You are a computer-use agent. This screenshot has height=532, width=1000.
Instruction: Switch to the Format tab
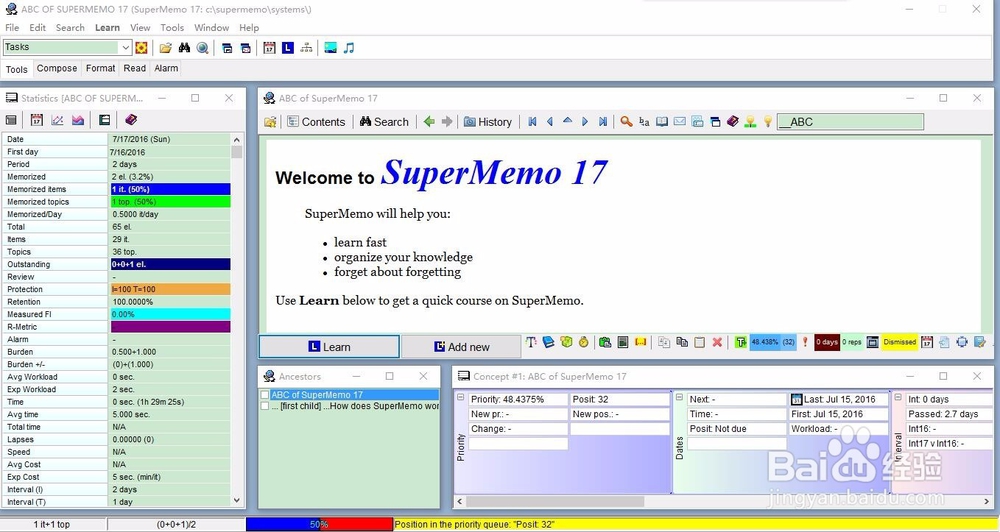(x=101, y=68)
